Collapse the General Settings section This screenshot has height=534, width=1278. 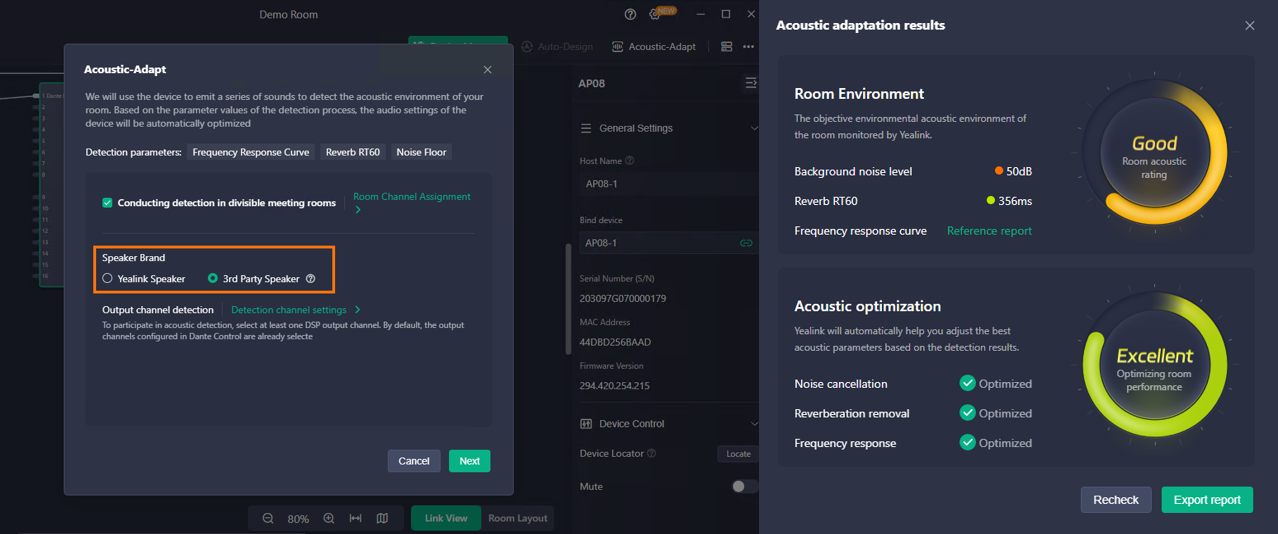point(754,128)
